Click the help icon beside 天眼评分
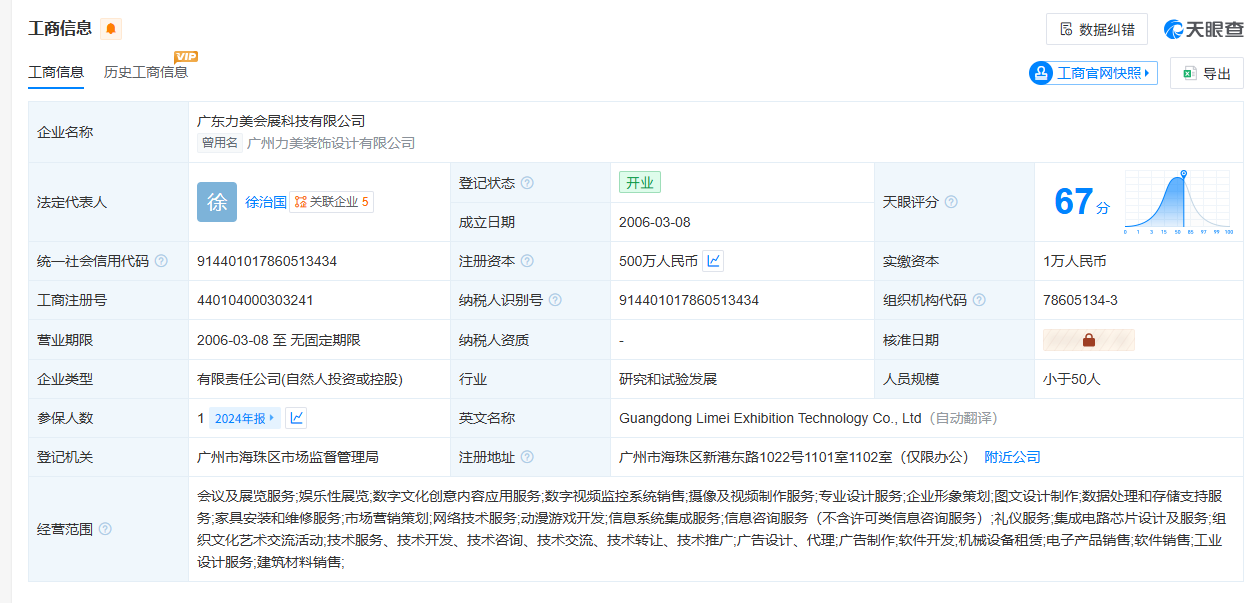Image resolution: width=1250 pixels, height=603 pixels. (951, 202)
